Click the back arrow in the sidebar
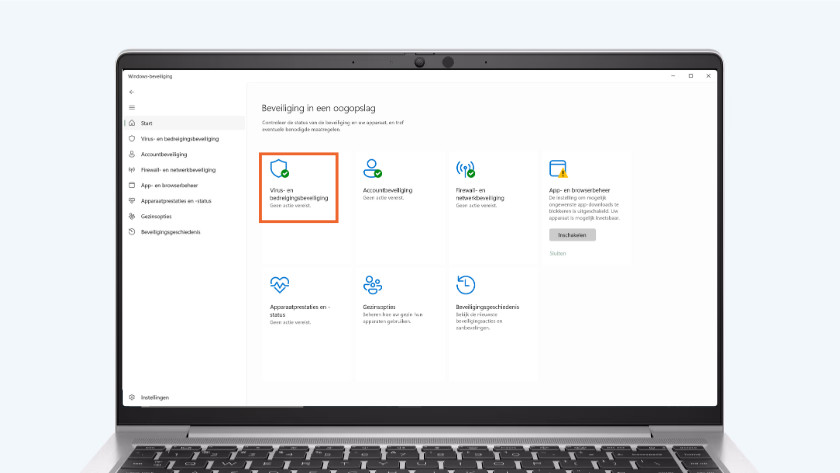This screenshot has height=473, width=840. [132, 92]
